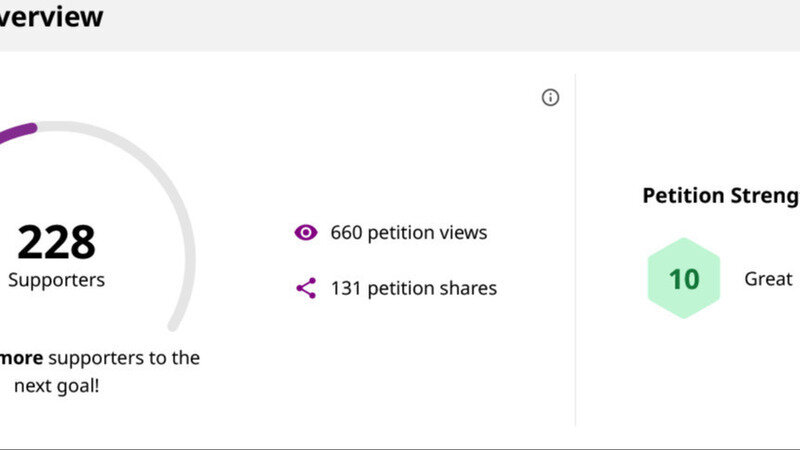Click "supporters to the" goal message text
Image resolution: width=800 pixels, height=450 pixels.
(x=124, y=358)
